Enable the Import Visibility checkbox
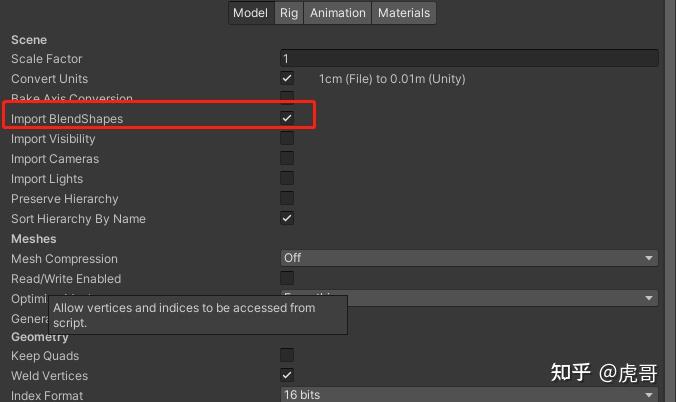This screenshot has width=676, height=402. (287, 138)
